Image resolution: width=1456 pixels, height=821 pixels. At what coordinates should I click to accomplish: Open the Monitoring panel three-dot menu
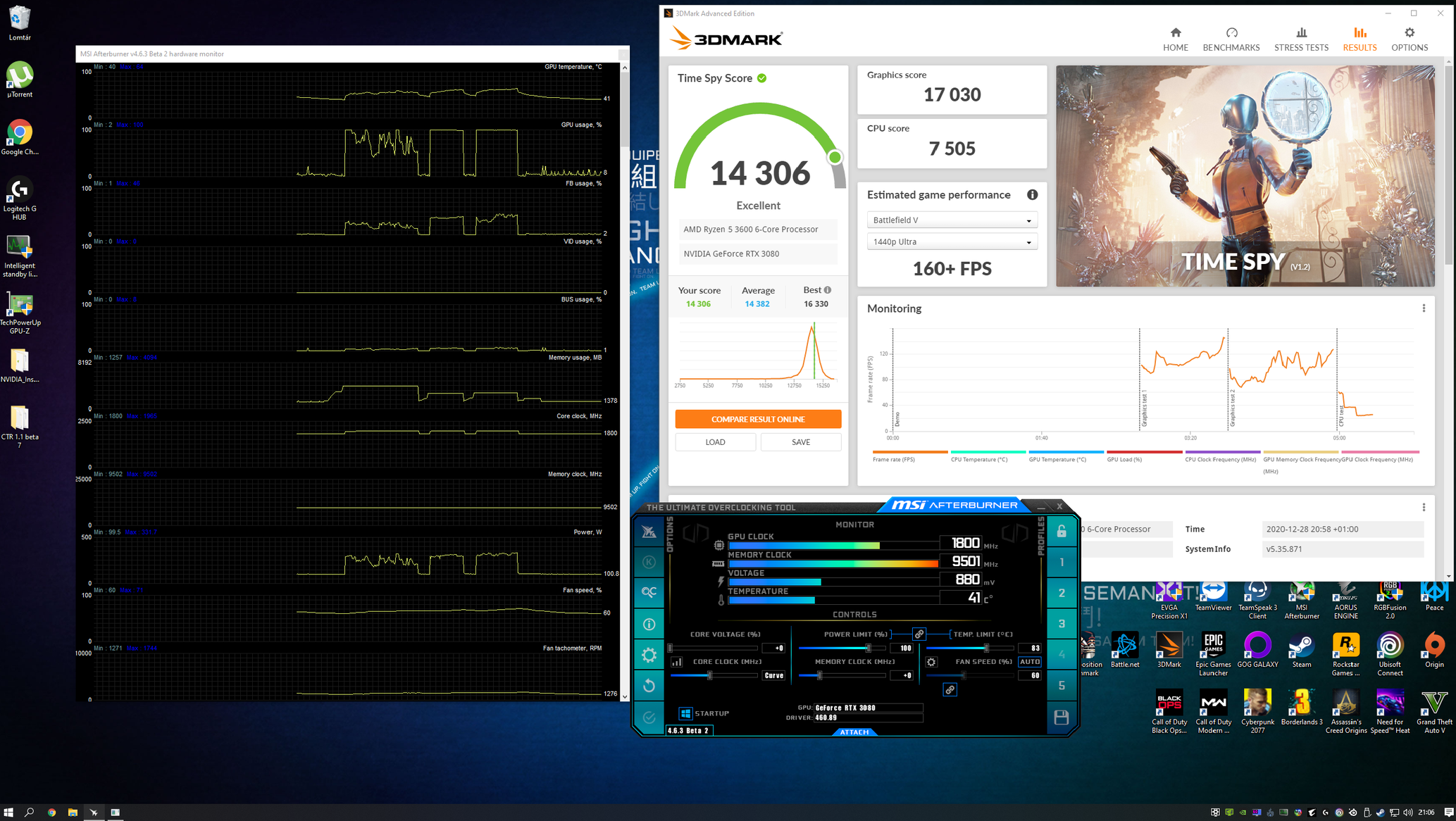pyautogui.click(x=1424, y=308)
